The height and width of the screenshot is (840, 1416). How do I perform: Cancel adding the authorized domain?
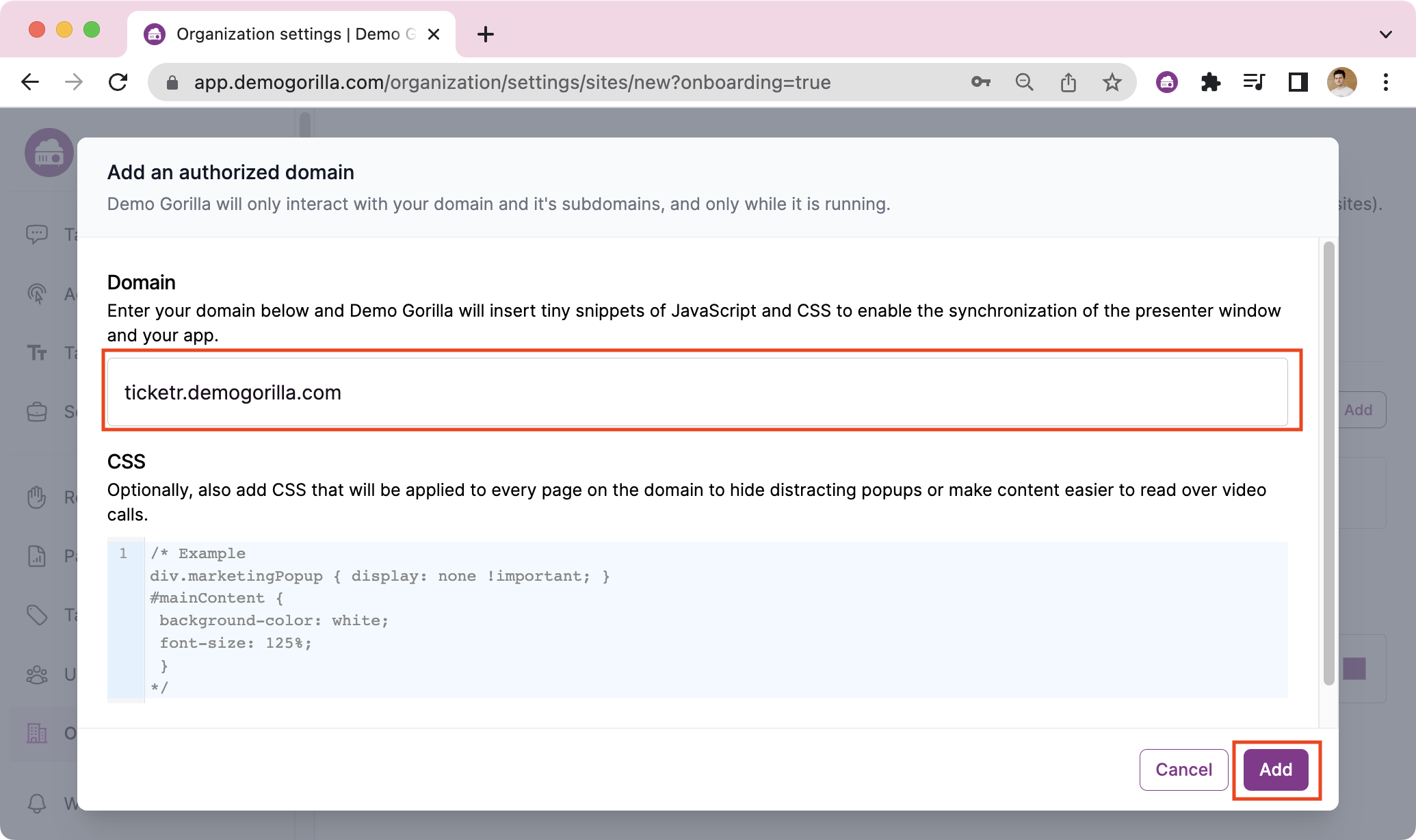(x=1183, y=770)
